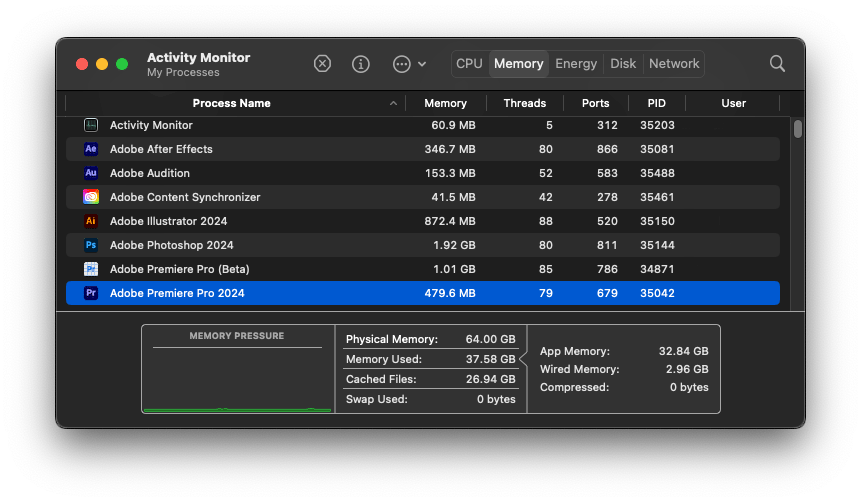Sort by the Threads column
This screenshot has height=502, width=861.
(524, 103)
